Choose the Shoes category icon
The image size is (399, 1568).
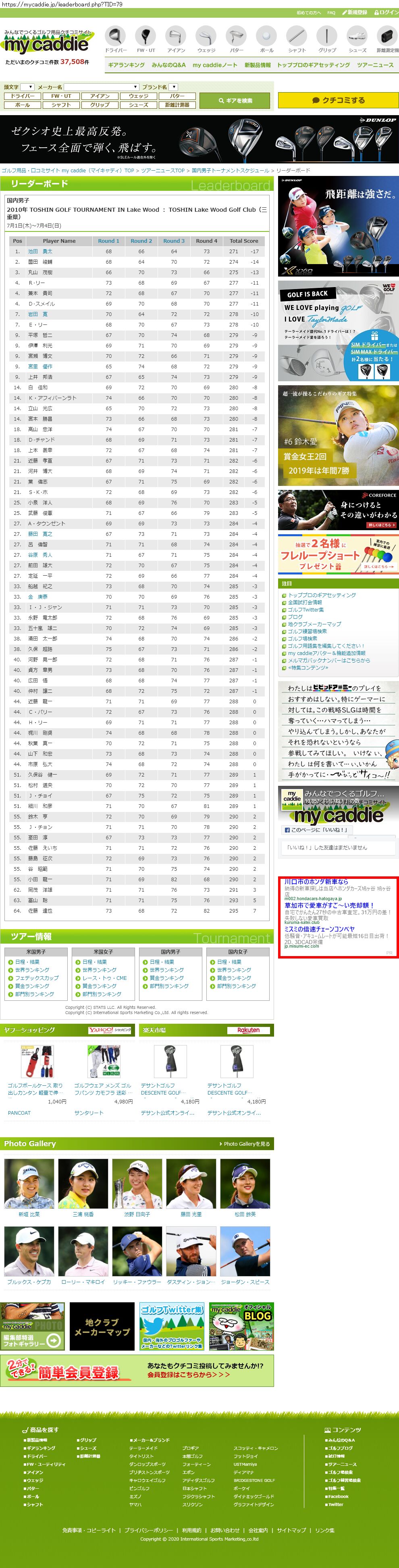point(357,37)
